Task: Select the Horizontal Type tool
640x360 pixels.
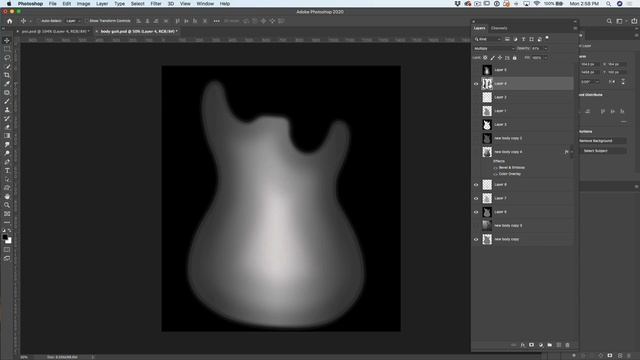Action: [x=7, y=171]
